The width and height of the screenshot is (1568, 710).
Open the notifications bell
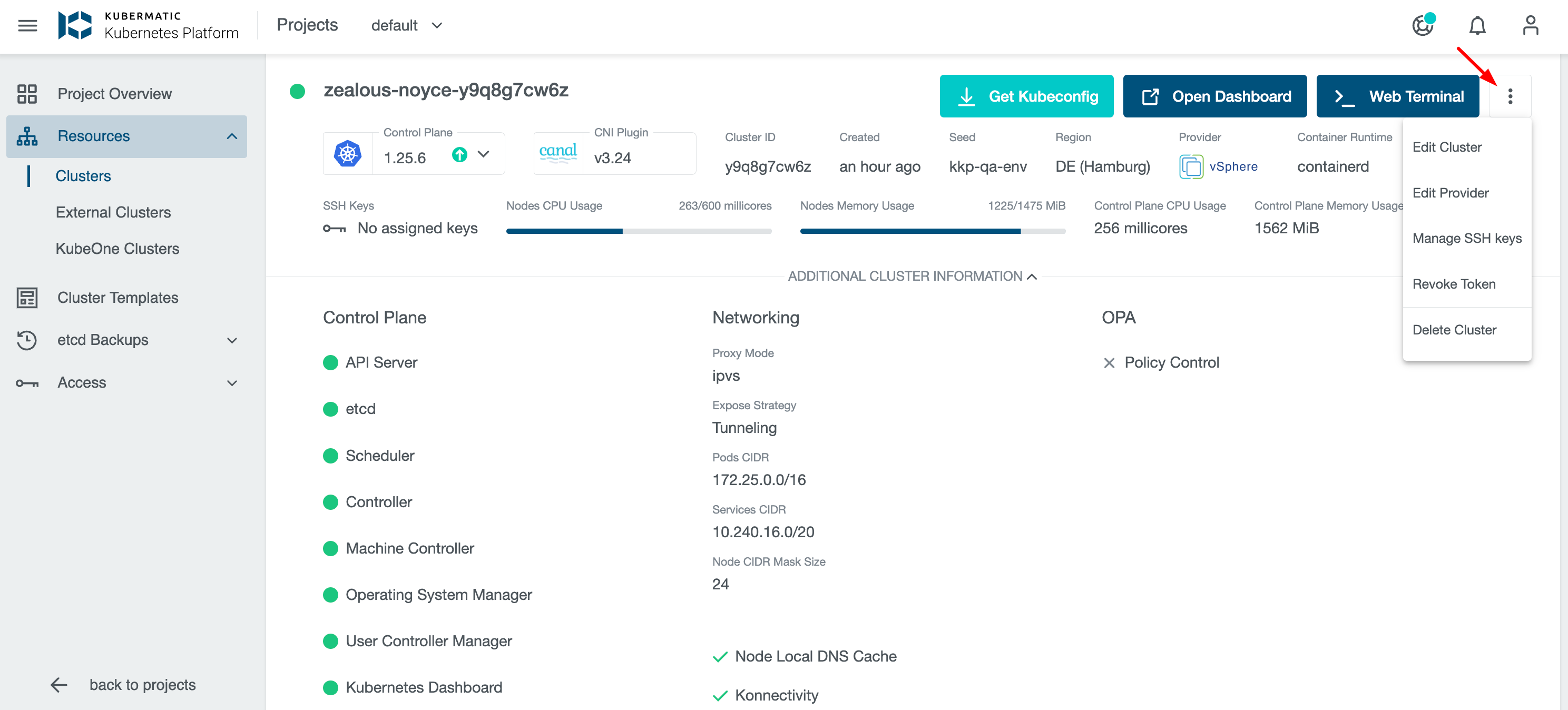click(x=1478, y=25)
